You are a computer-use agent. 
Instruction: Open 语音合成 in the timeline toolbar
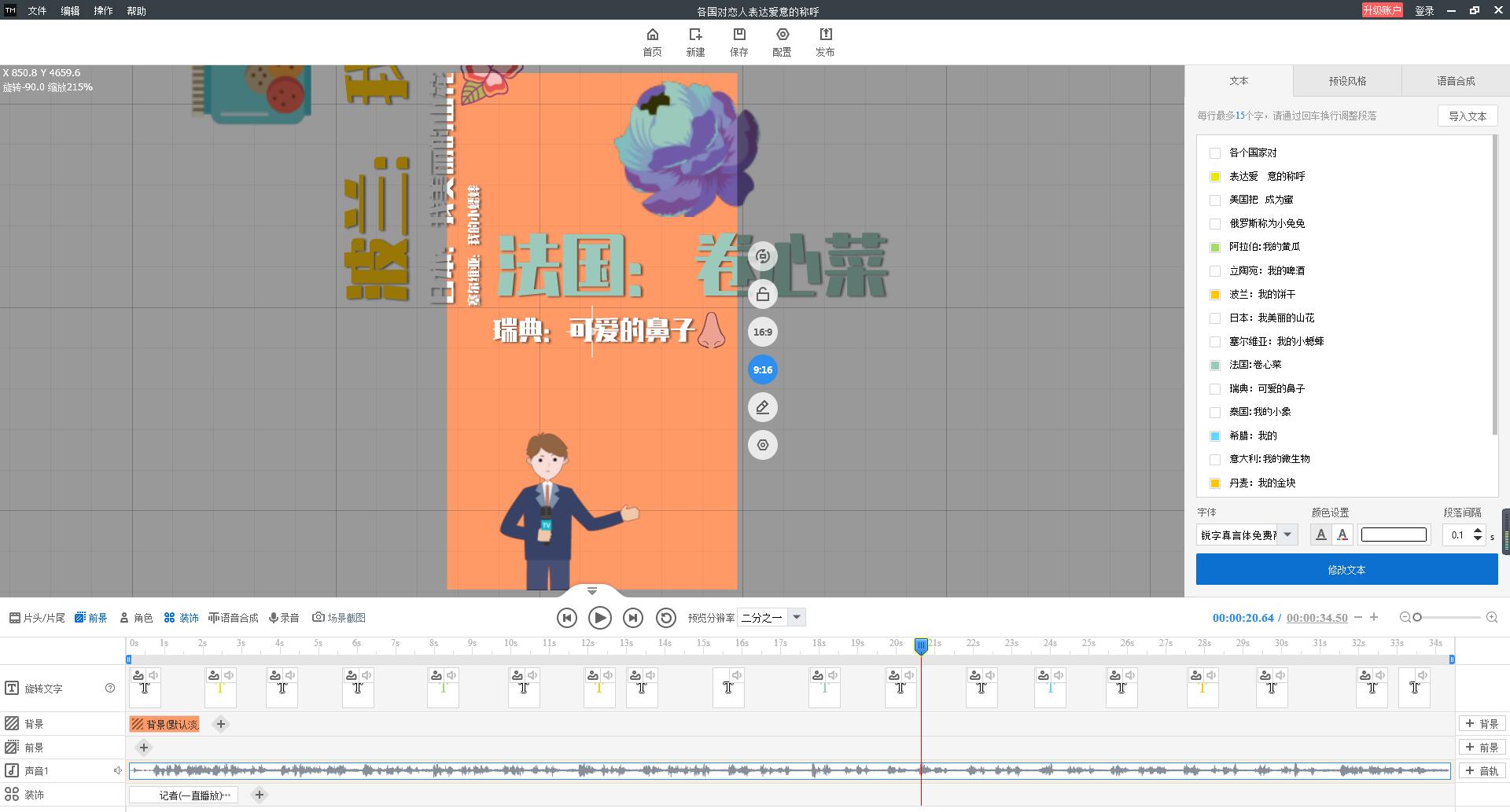(233, 618)
